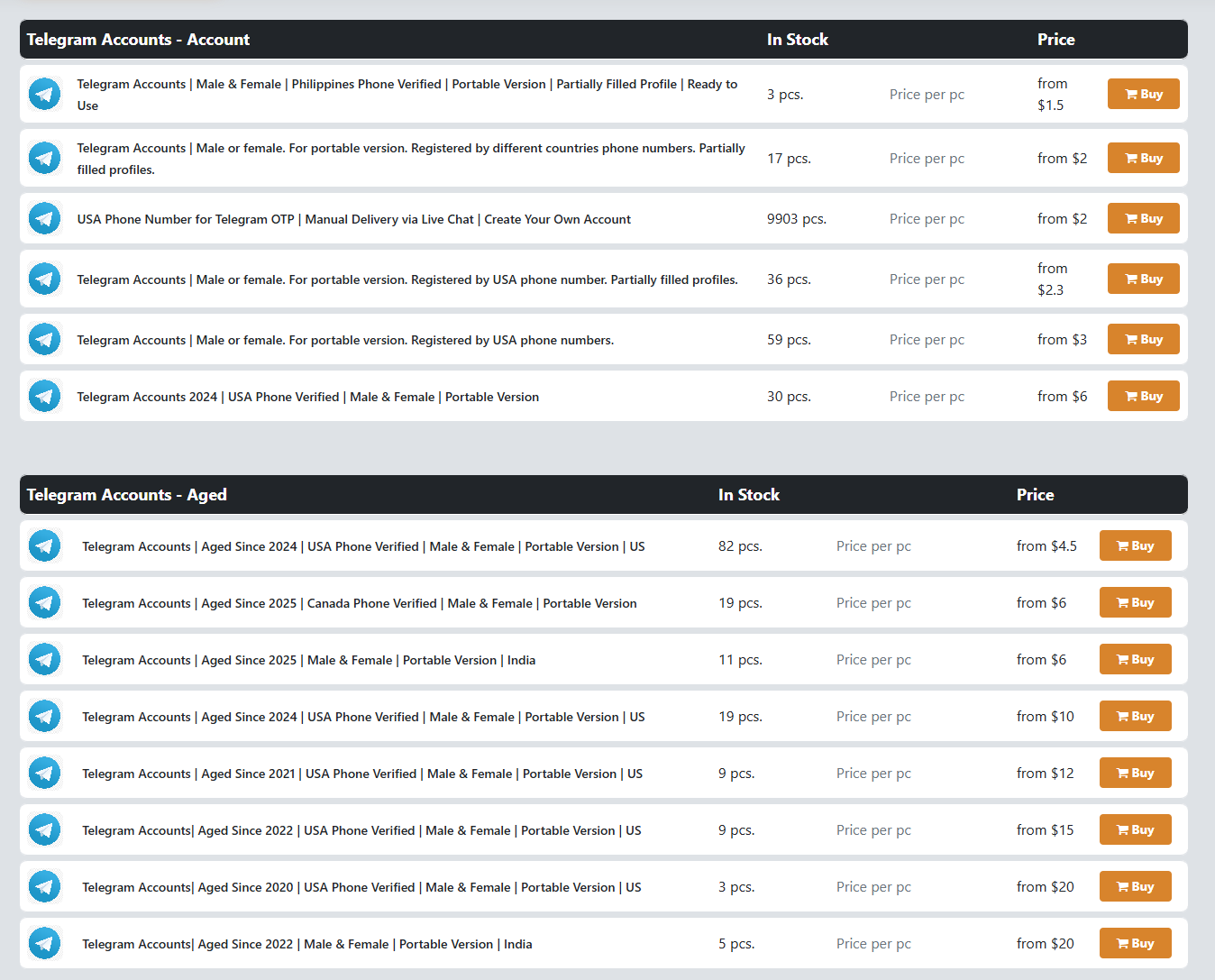
Task: Select Telegram icon beside Aged 2025 Canada listing
Action: [x=44, y=602]
